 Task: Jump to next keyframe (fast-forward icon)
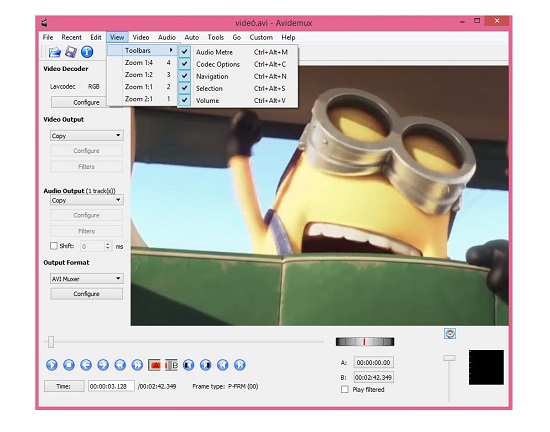coord(137,365)
